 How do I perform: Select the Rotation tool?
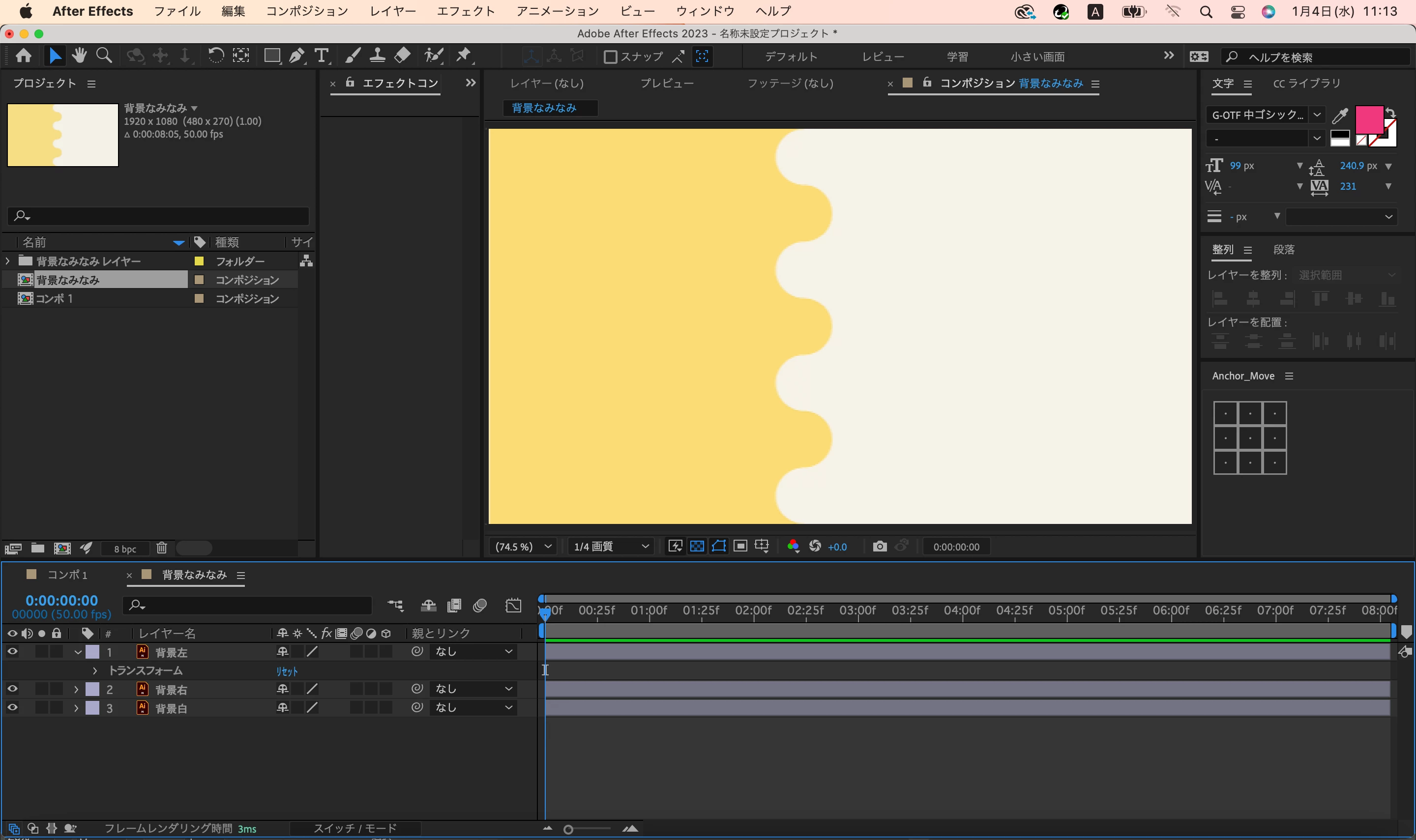(x=216, y=56)
